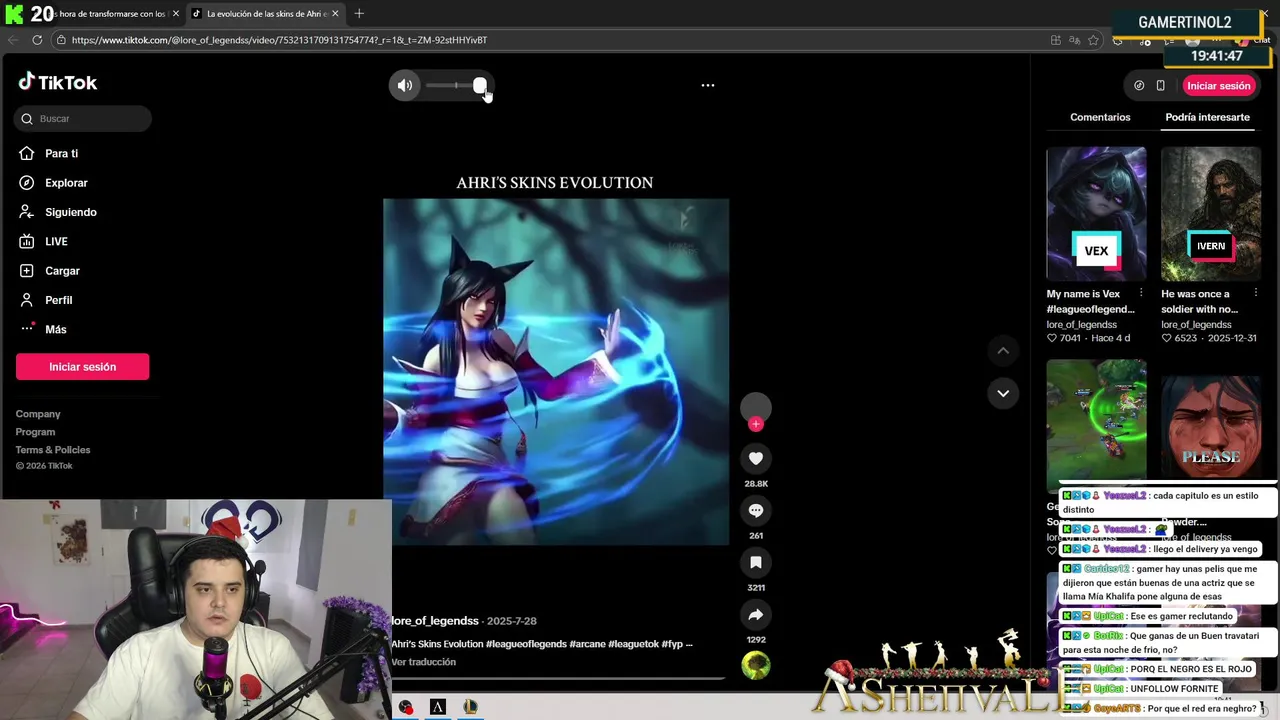Click the Buscar search field
The width and height of the screenshot is (1280, 720).
tap(83, 119)
